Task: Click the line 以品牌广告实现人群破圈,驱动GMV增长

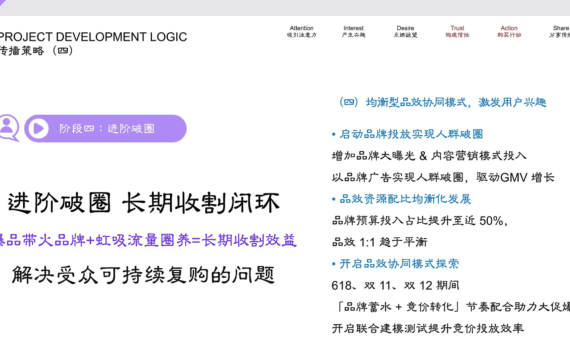Action: click(x=443, y=177)
